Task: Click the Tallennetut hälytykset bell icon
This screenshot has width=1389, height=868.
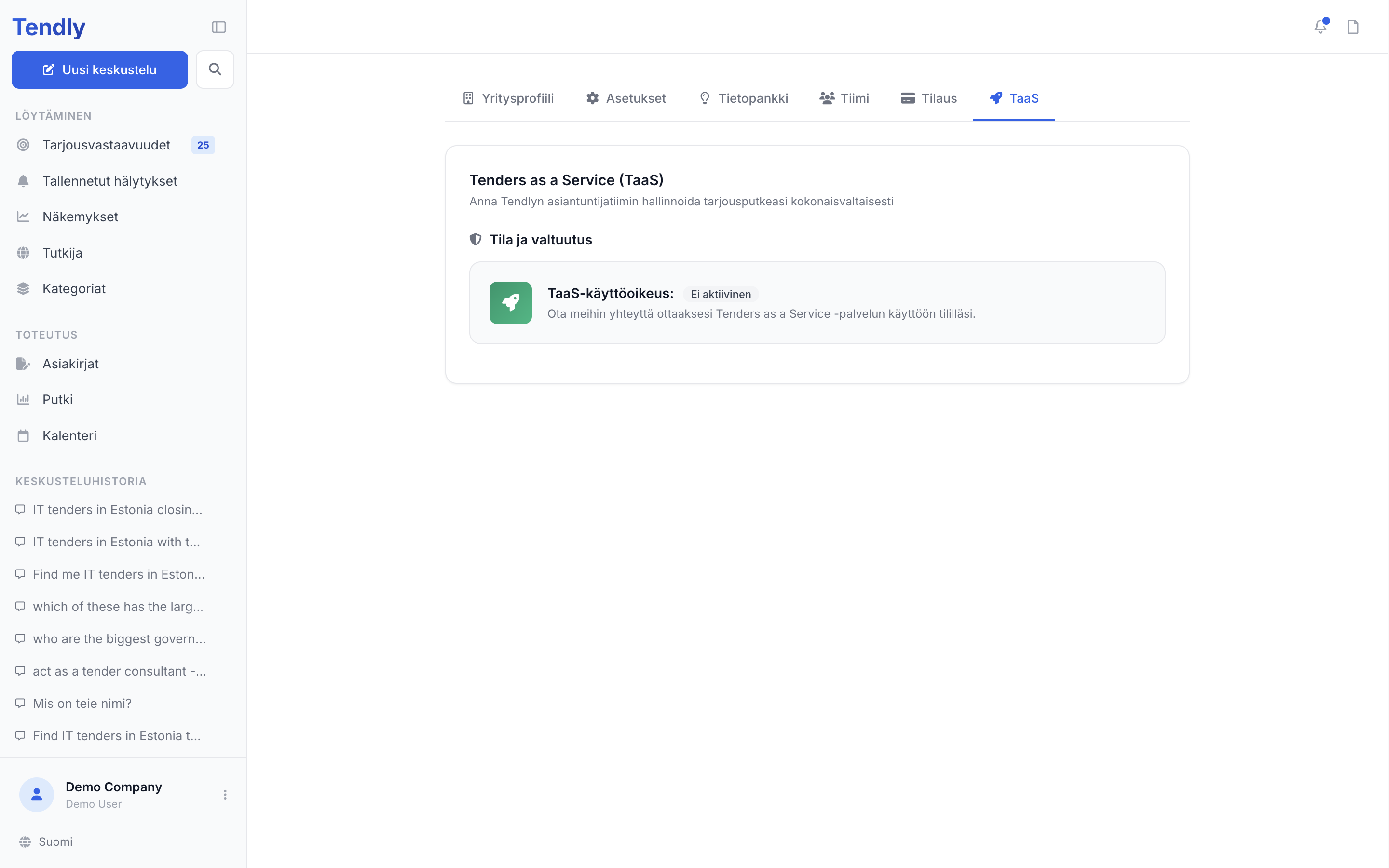Action: tap(23, 181)
